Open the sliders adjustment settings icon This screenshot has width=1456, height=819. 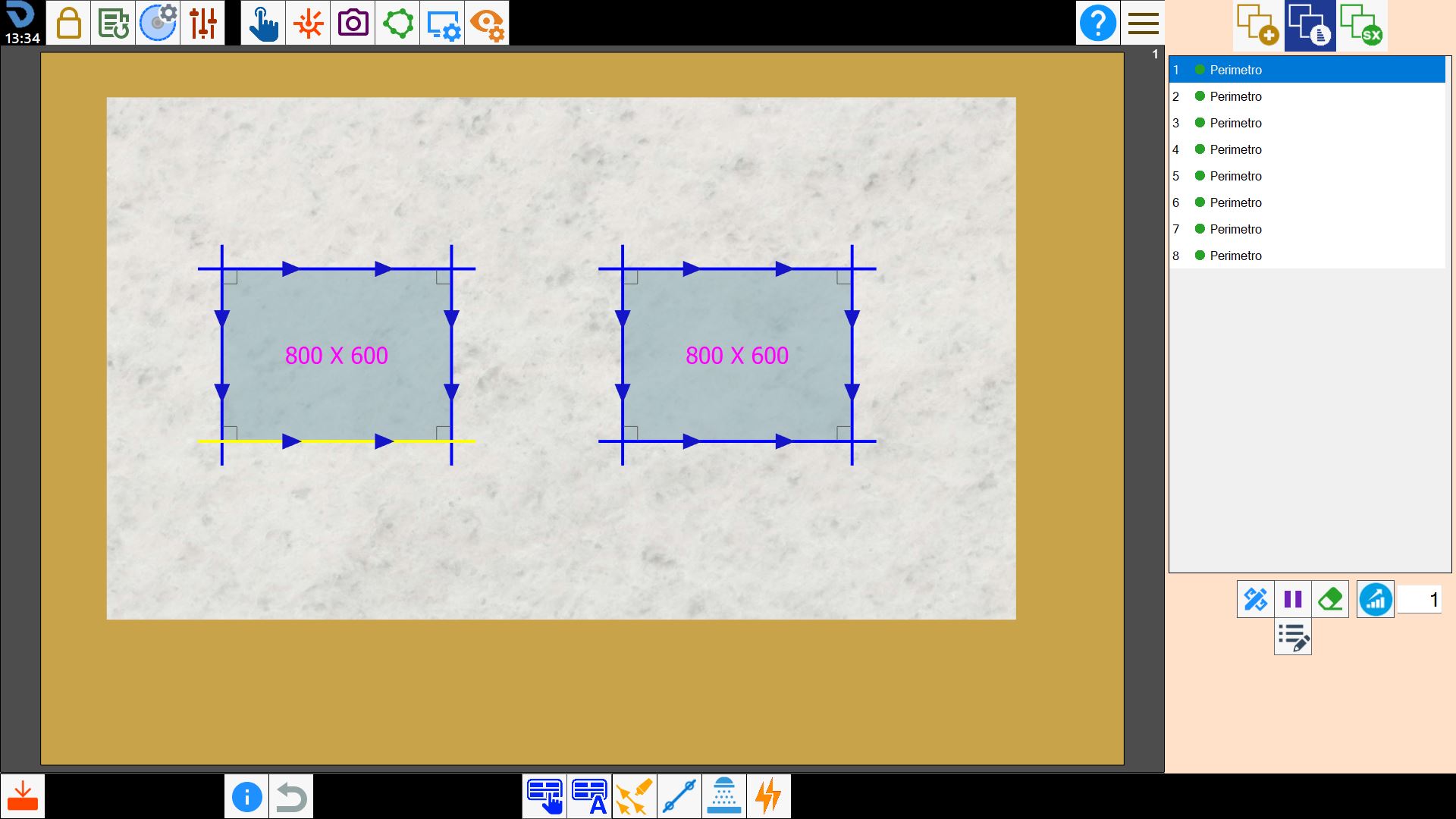[202, 23]
